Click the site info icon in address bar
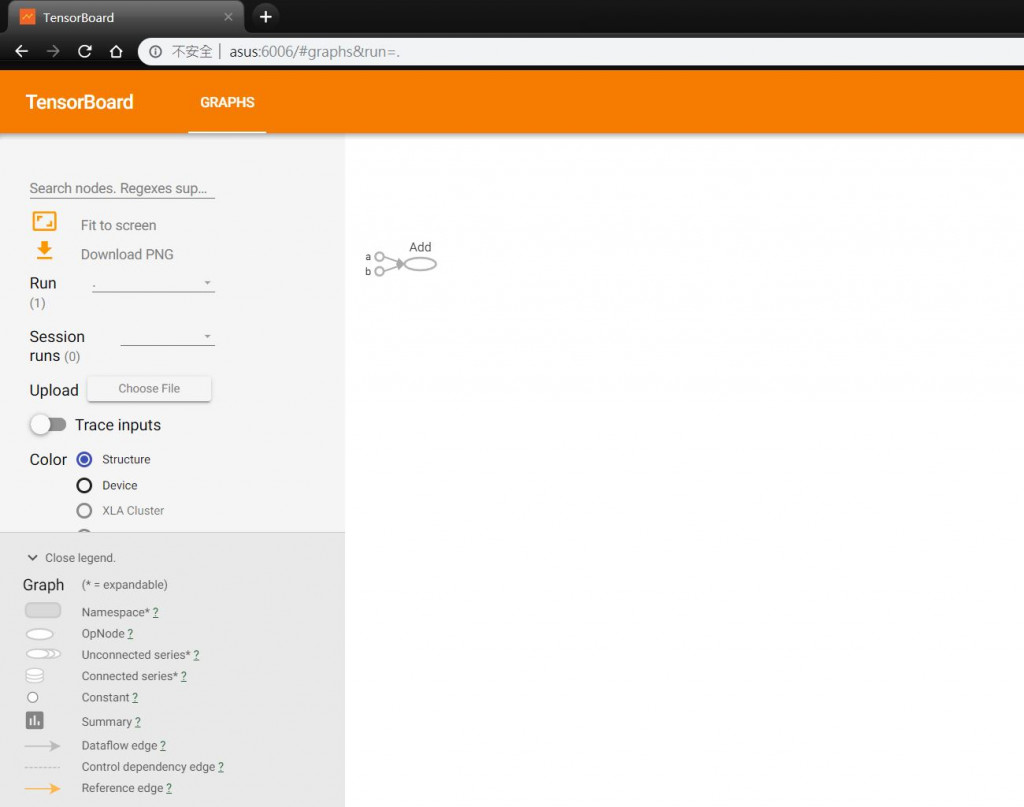The image size is (1024, 807). pyautogui.click(x=155, y=52)
